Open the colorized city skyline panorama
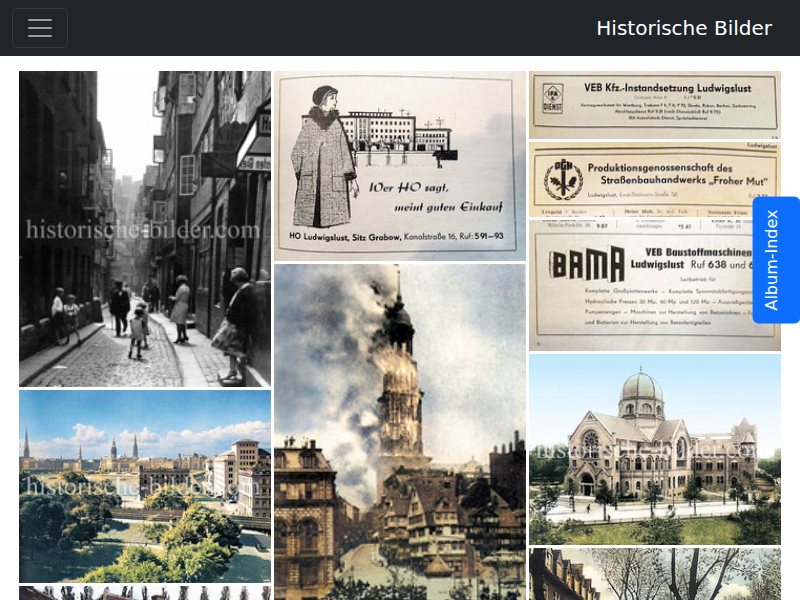 [x=145, y=486]
